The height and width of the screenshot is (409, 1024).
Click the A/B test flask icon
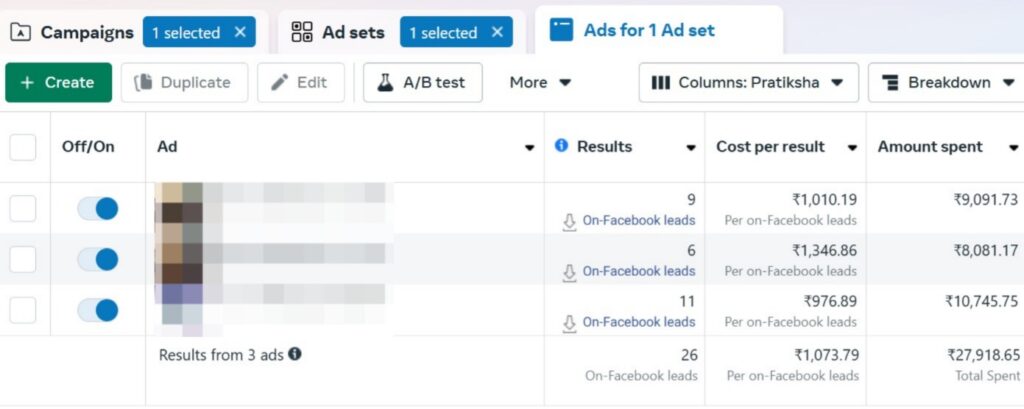pos(385,83)
